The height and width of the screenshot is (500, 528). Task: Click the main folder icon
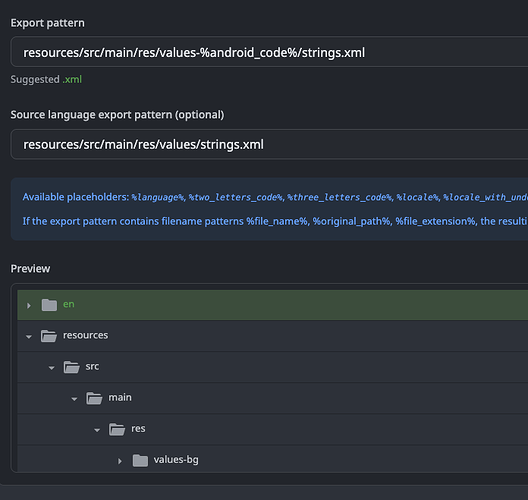(94, 398)
